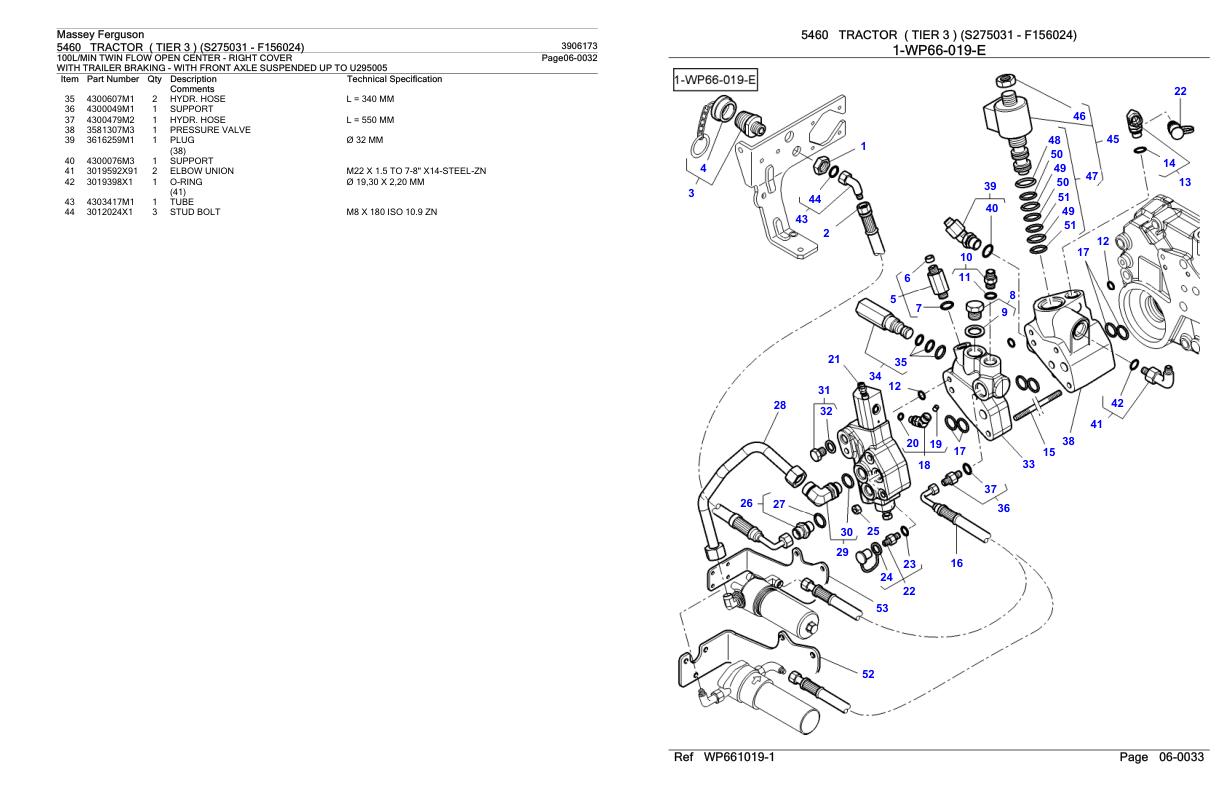This screenshot has width=1224, height=792.
Task: Click callout number 13 at right edge
Action: click(1186, 182)
